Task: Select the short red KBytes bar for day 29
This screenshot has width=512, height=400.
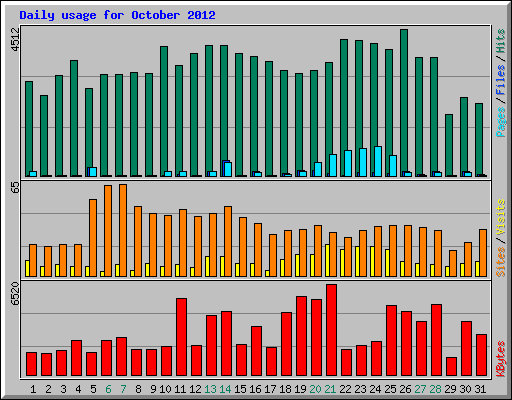Action: 452,366
